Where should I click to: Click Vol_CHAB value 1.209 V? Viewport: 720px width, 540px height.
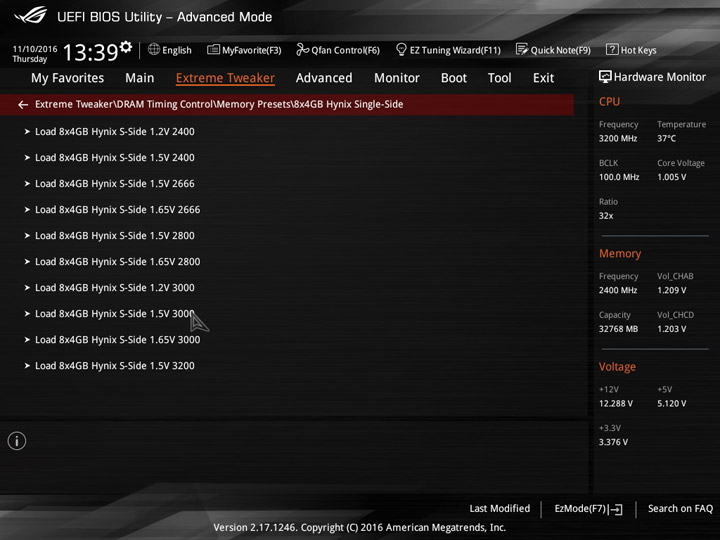pos(671,290)
